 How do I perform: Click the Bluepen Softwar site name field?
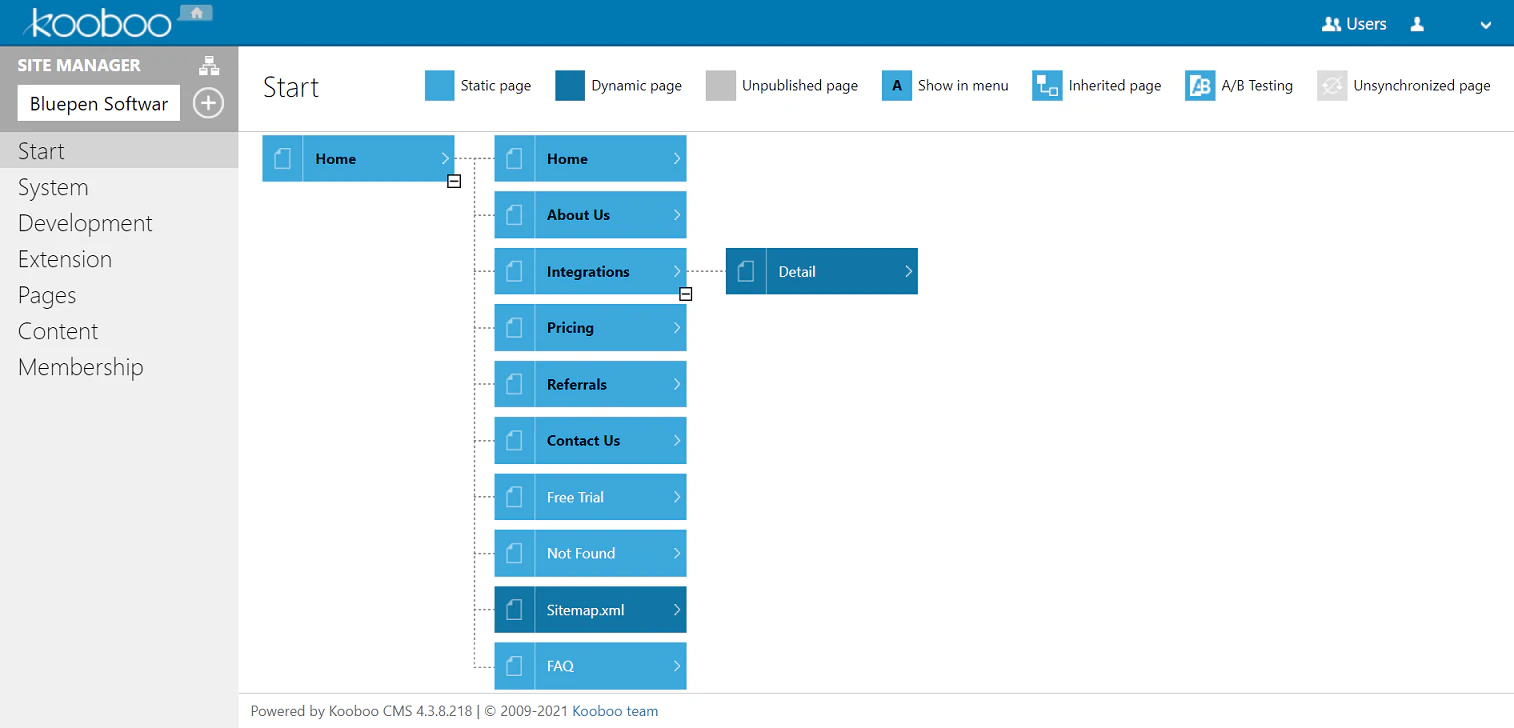97,103
